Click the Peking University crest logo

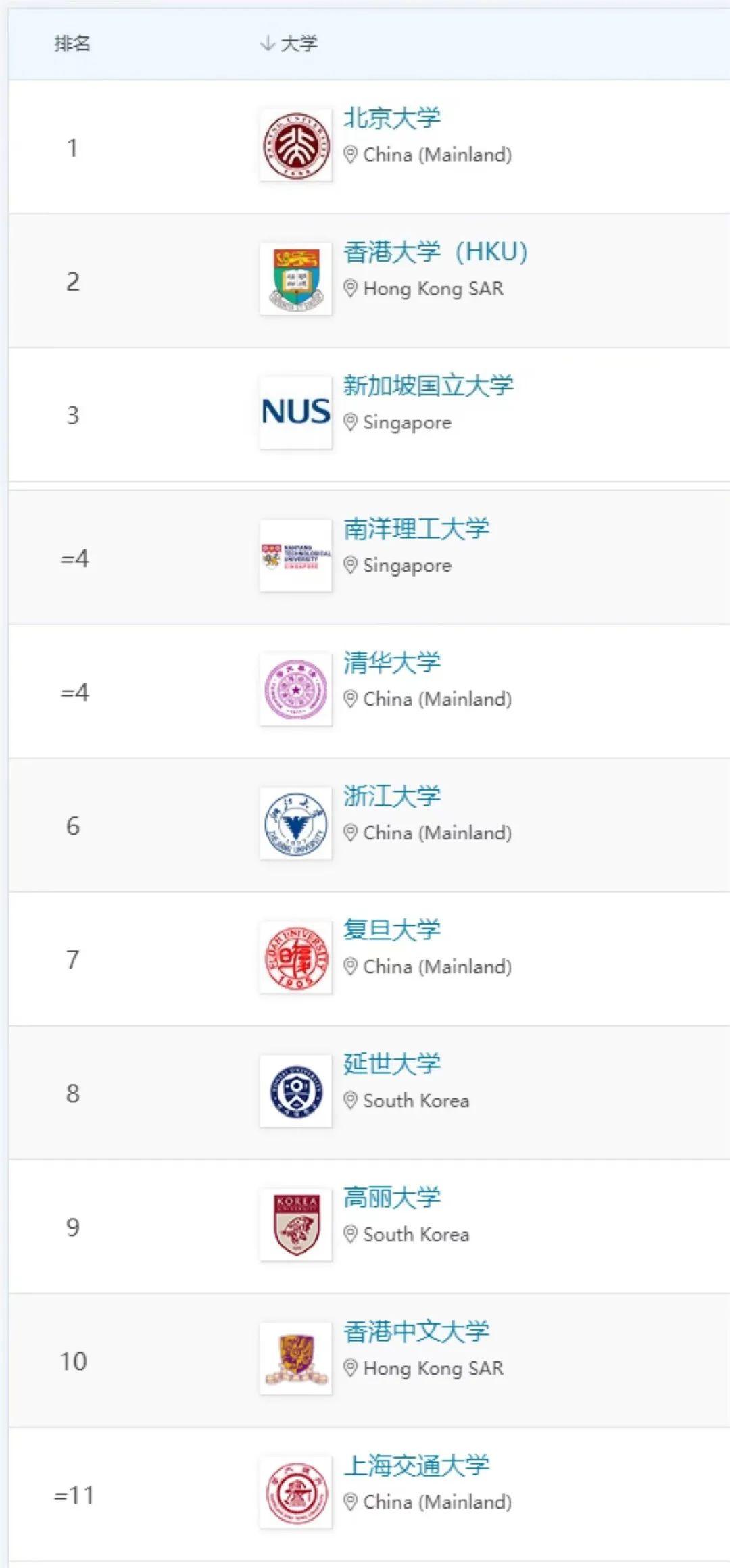click(x=295, y=145)
